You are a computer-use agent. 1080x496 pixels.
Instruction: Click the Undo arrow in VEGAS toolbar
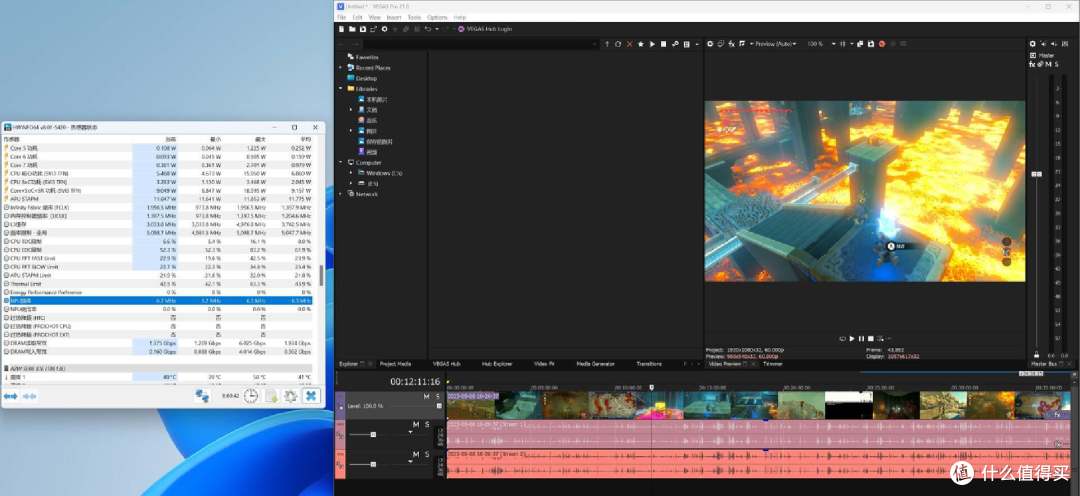tap(428, 29)
